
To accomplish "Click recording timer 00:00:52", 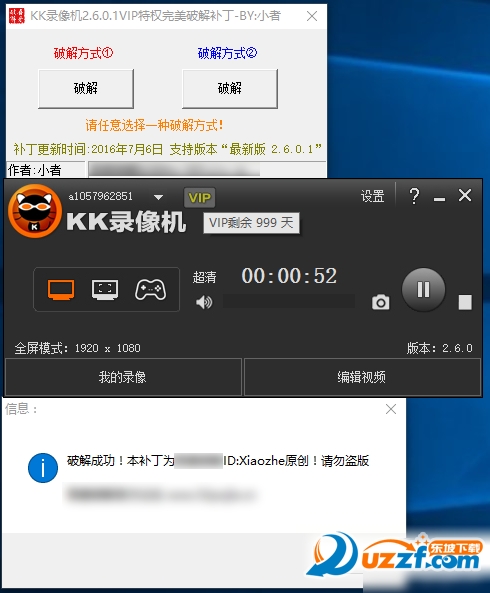I will (289, 276).
